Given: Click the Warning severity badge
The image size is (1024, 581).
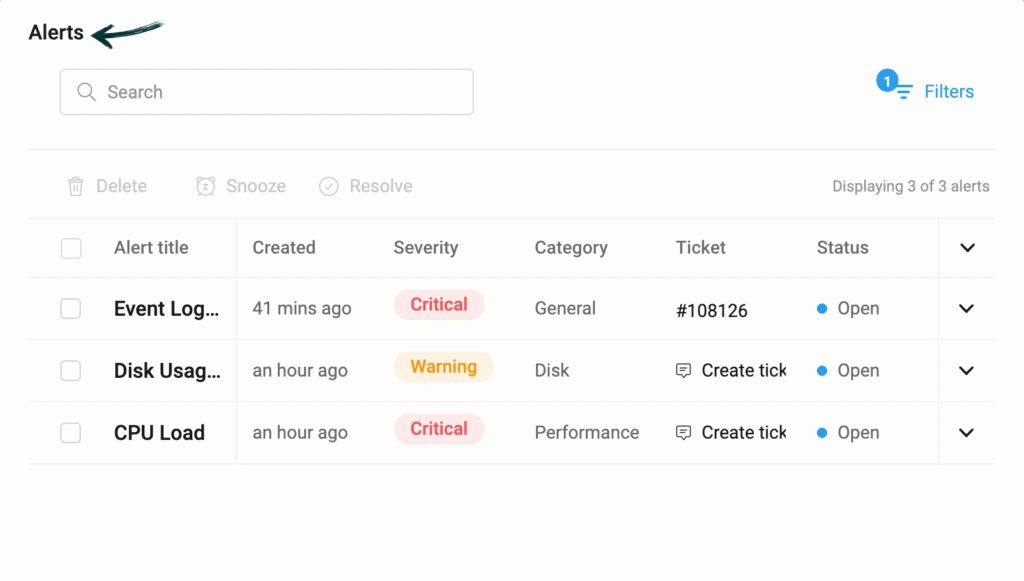Looking at the screenshot, I should pos(443,367).
